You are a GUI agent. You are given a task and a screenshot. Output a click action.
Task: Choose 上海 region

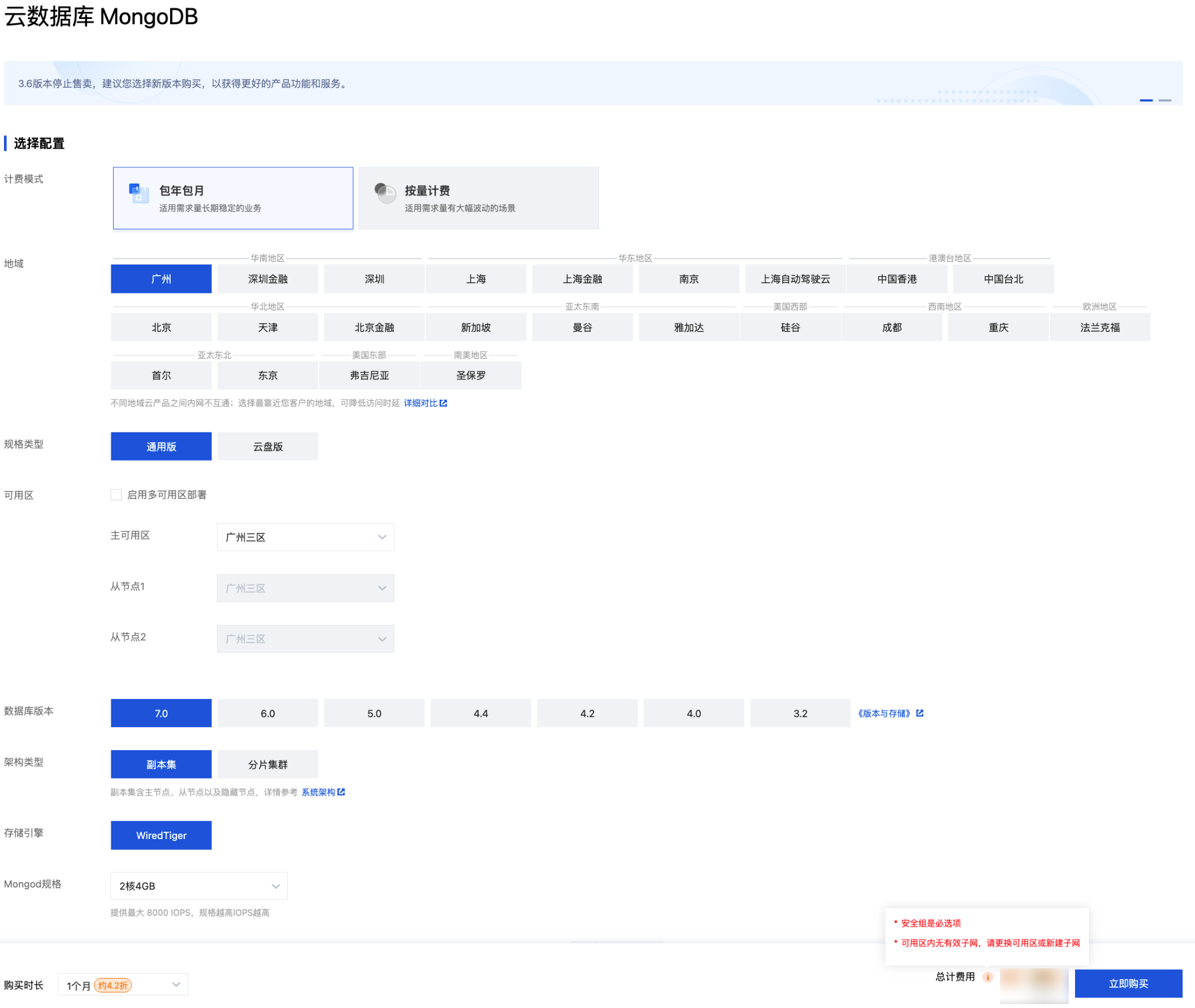coord(476,279)
